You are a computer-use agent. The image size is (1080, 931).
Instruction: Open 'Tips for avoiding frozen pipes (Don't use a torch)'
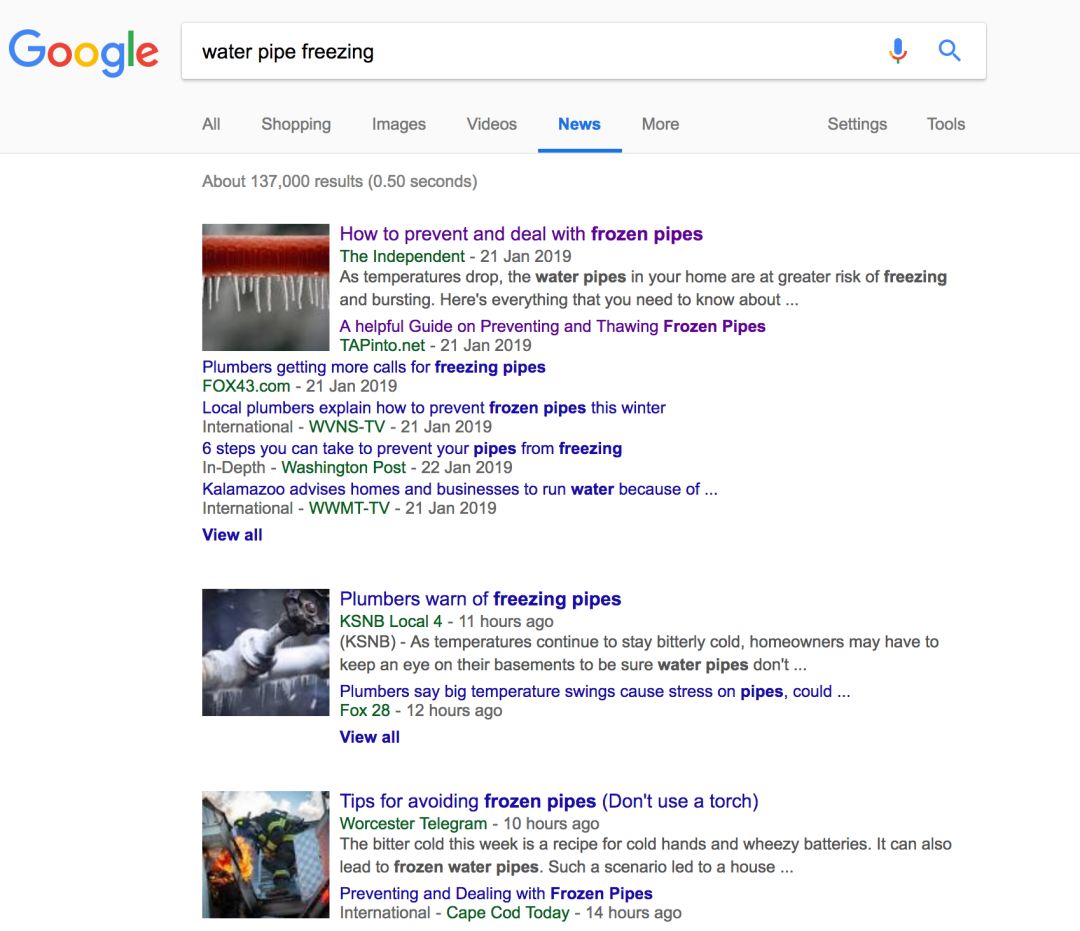549,802
